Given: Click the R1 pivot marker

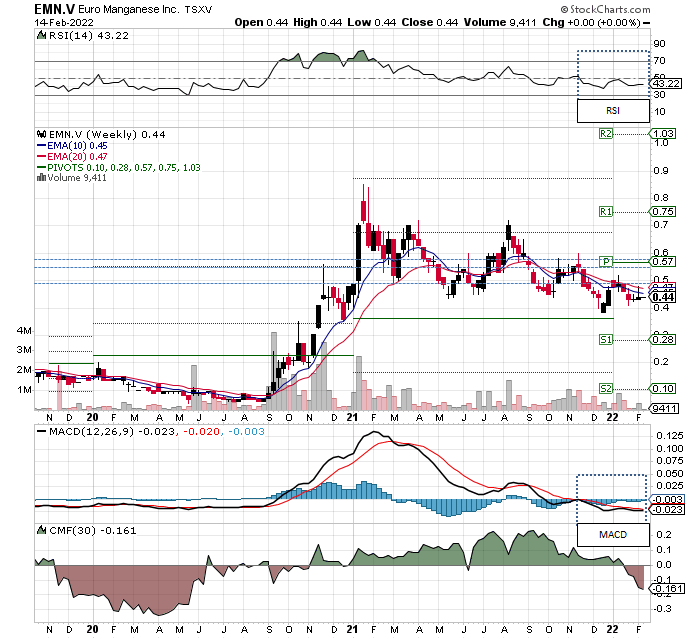Looking at the screenshot, I should pyautogui.click(x=606, y=212).
